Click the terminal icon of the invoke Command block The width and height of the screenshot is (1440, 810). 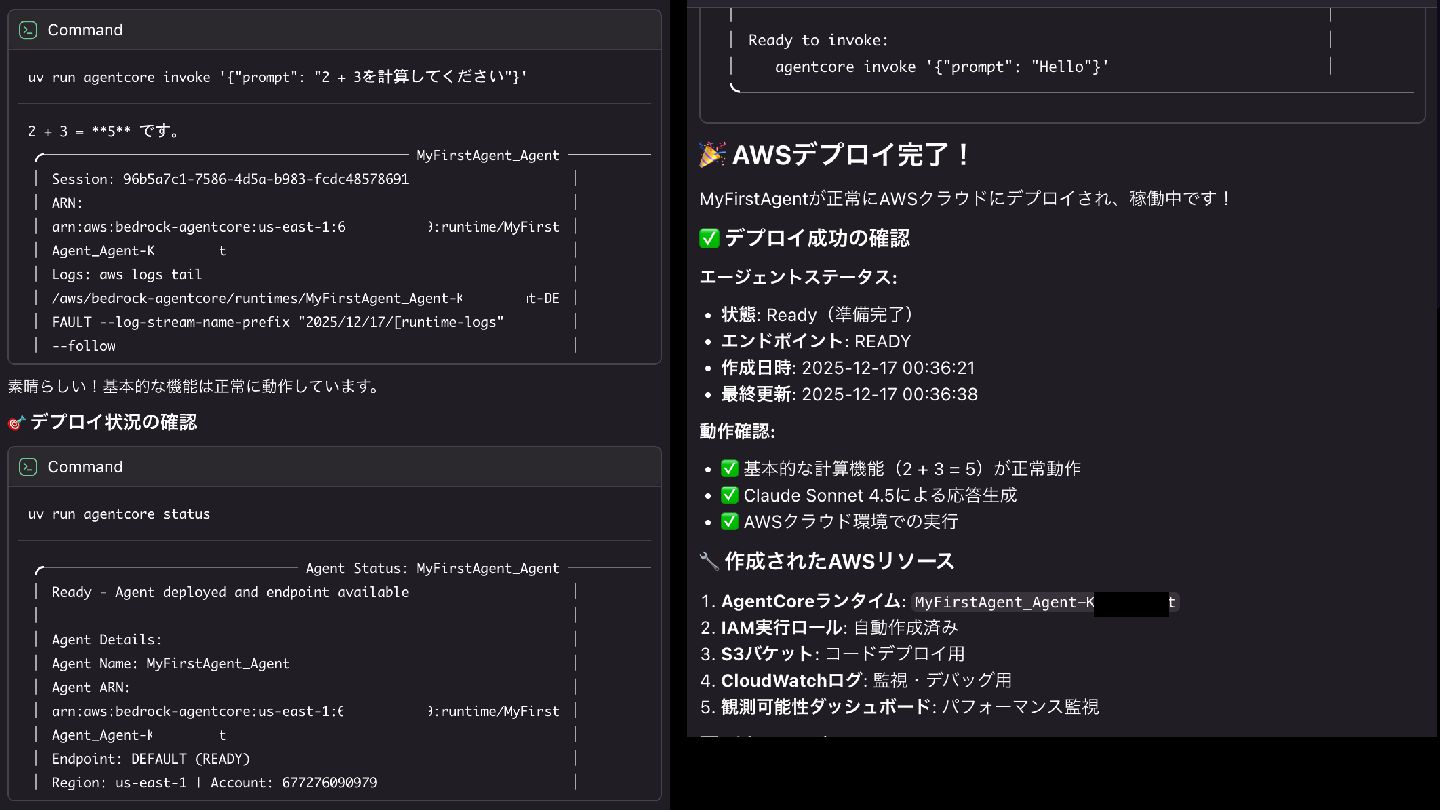point(29,30)
